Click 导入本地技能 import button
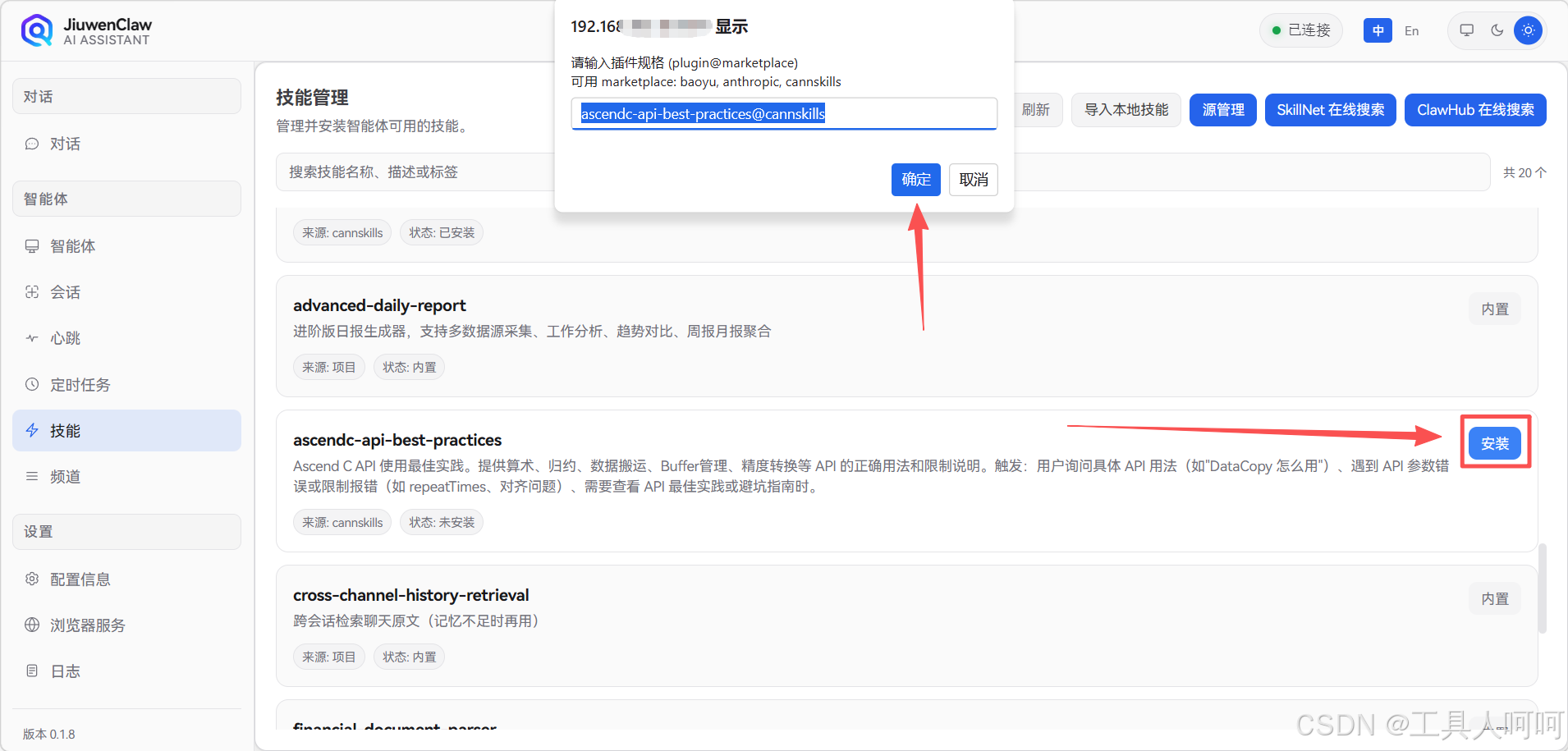The image size is (1568, 751). (1126, 110)
